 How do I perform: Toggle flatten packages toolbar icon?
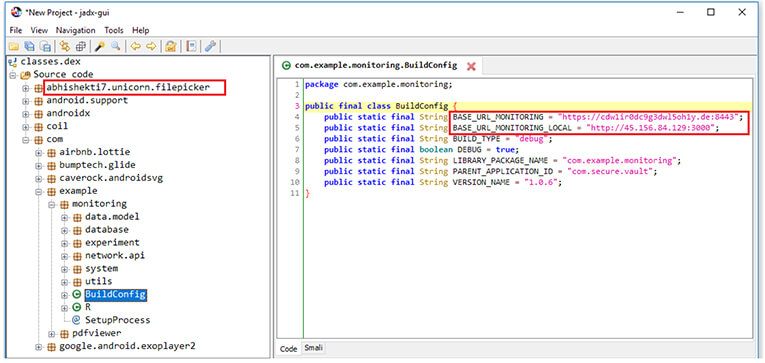tap(81, 46)
